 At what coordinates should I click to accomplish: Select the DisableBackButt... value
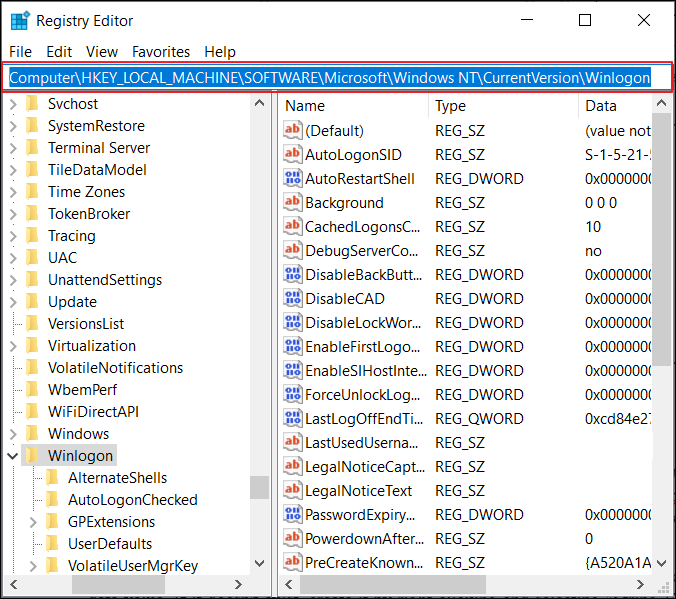364,275
